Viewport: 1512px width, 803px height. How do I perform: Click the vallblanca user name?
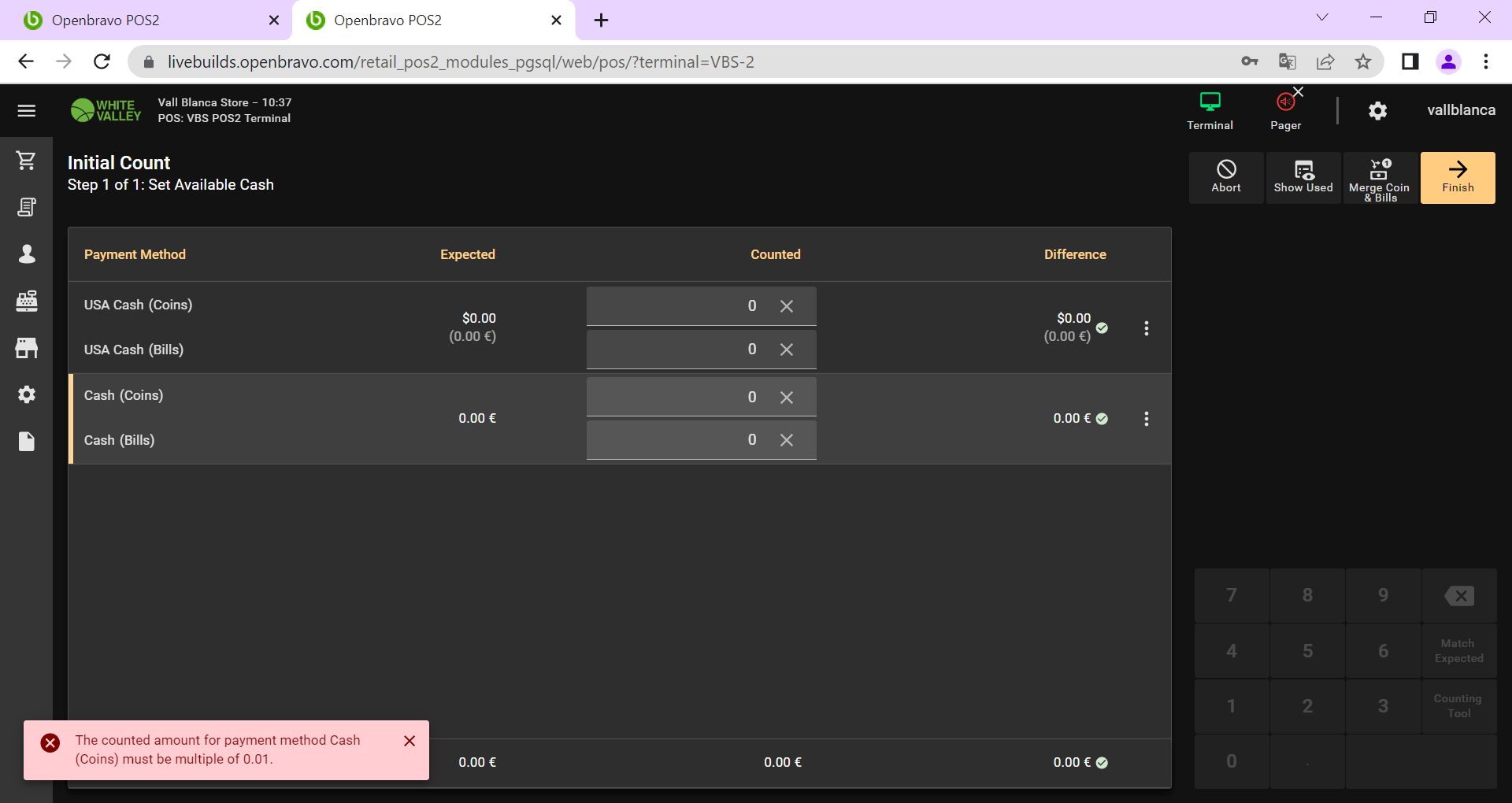tap(1461, 110)
